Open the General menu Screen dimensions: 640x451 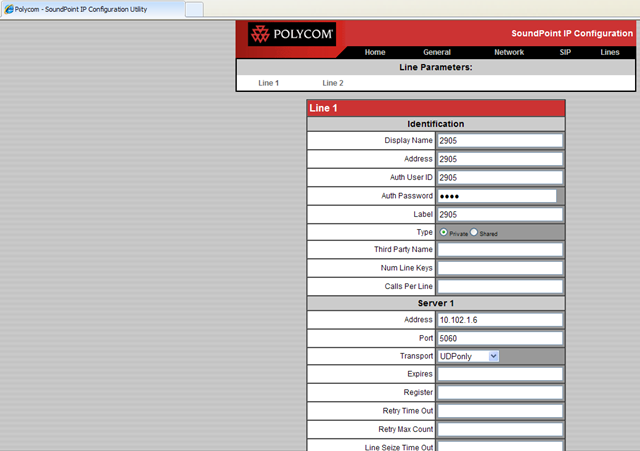pos(437,52)
